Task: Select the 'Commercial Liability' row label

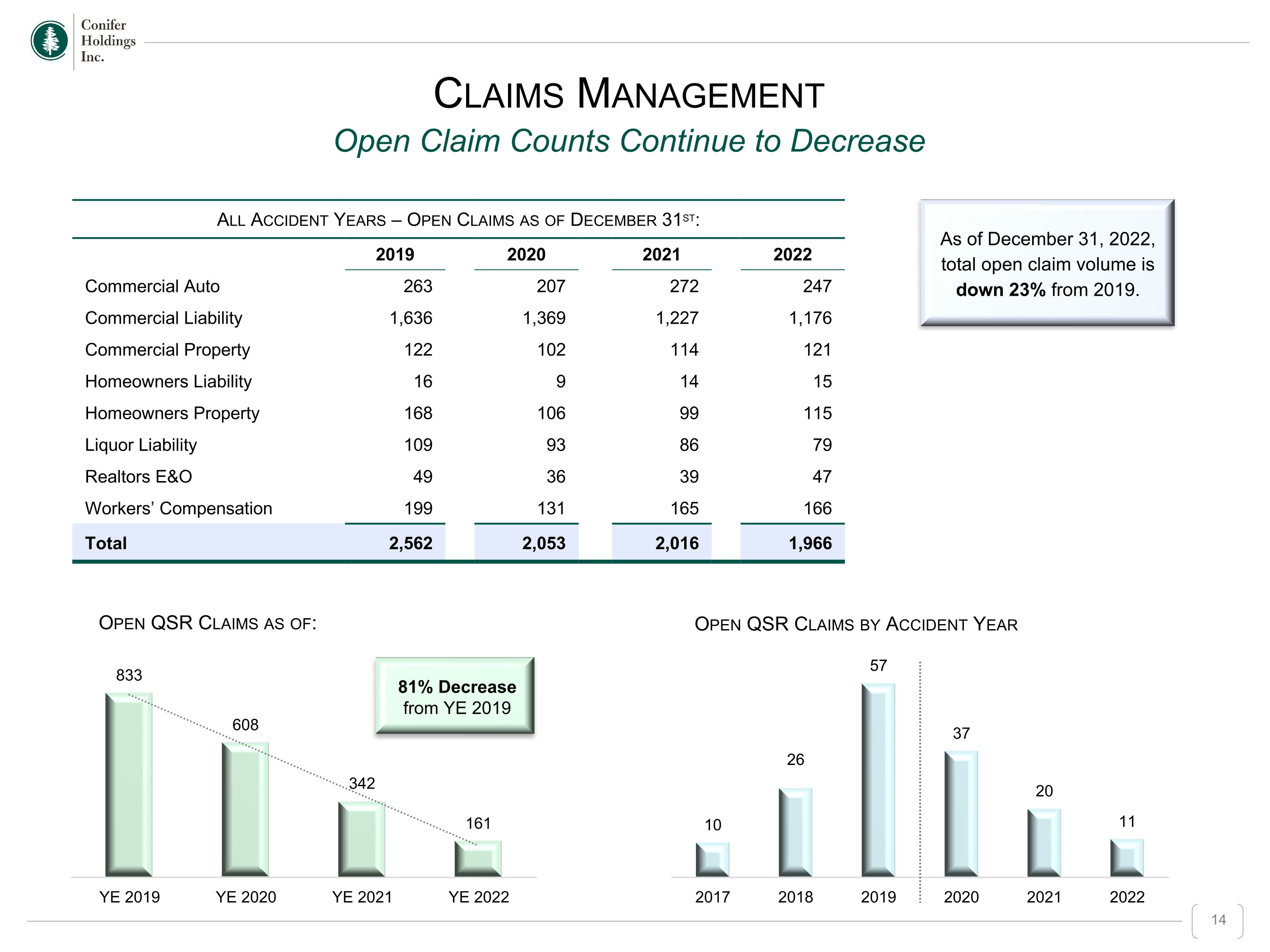Action: click(164, 318)
